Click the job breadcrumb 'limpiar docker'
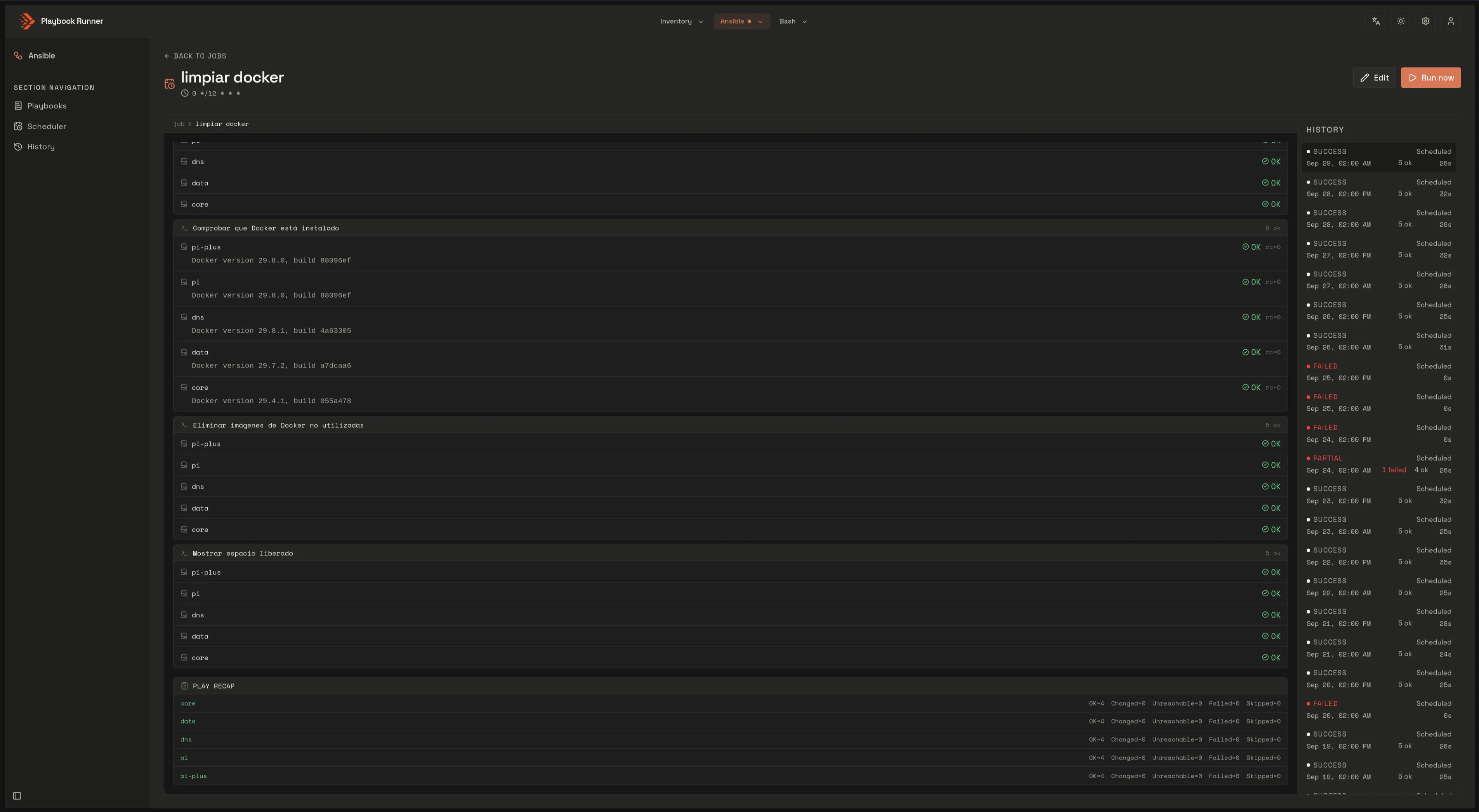This screenshot has height=812, width=1479. point(222,124)
